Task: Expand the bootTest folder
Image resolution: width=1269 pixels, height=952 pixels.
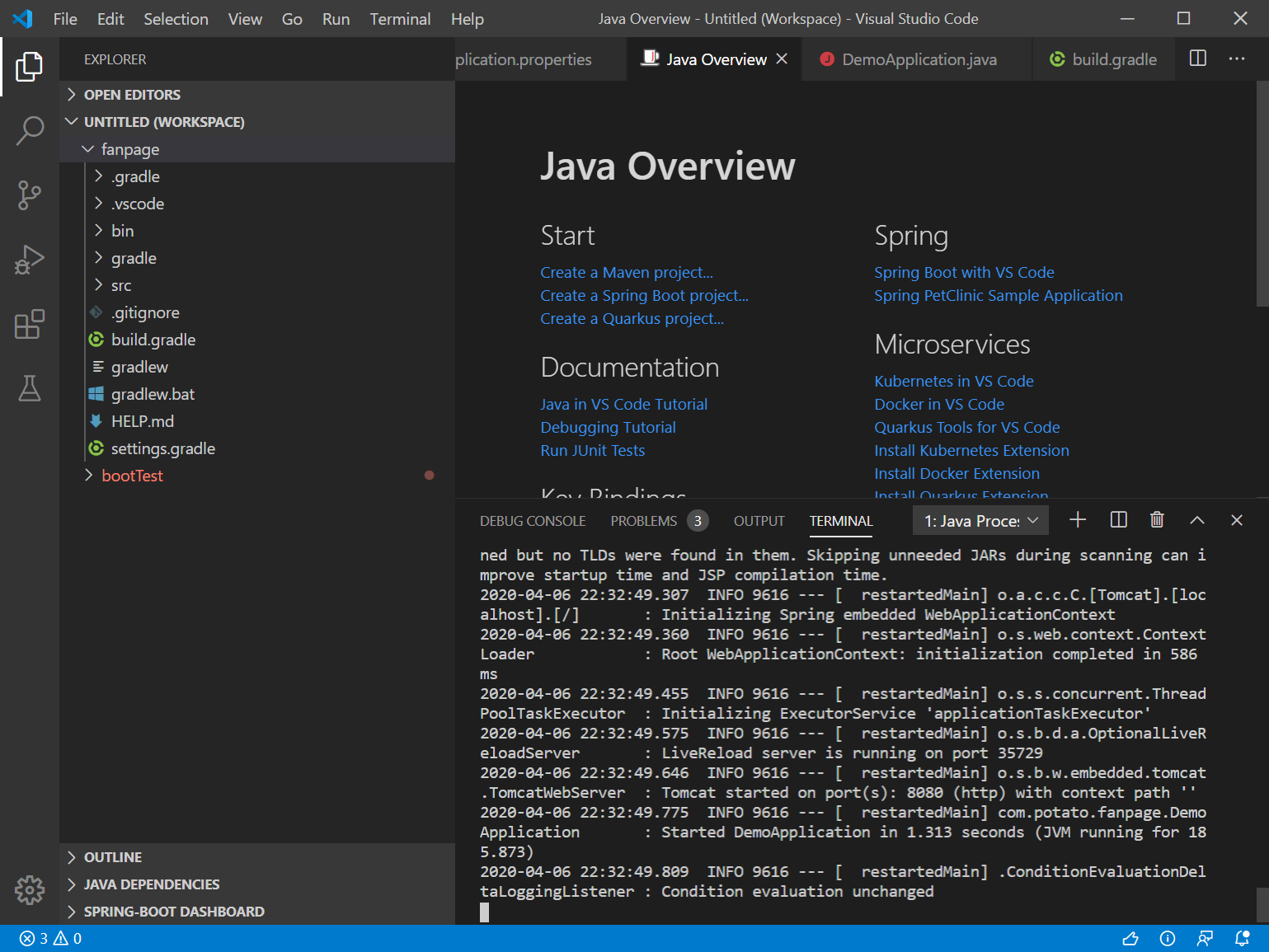Action: click(x=257, y=476)
